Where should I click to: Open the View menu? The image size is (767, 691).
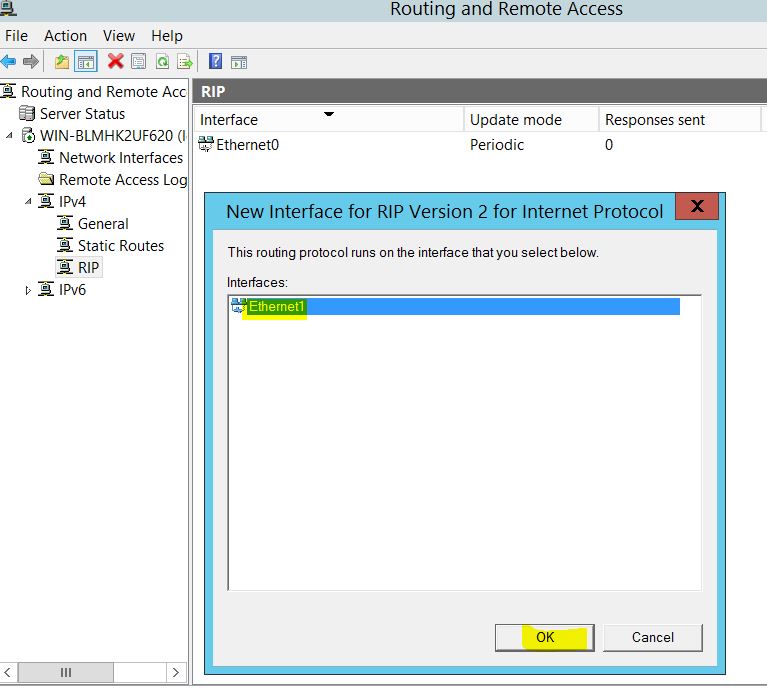[119, 36]
